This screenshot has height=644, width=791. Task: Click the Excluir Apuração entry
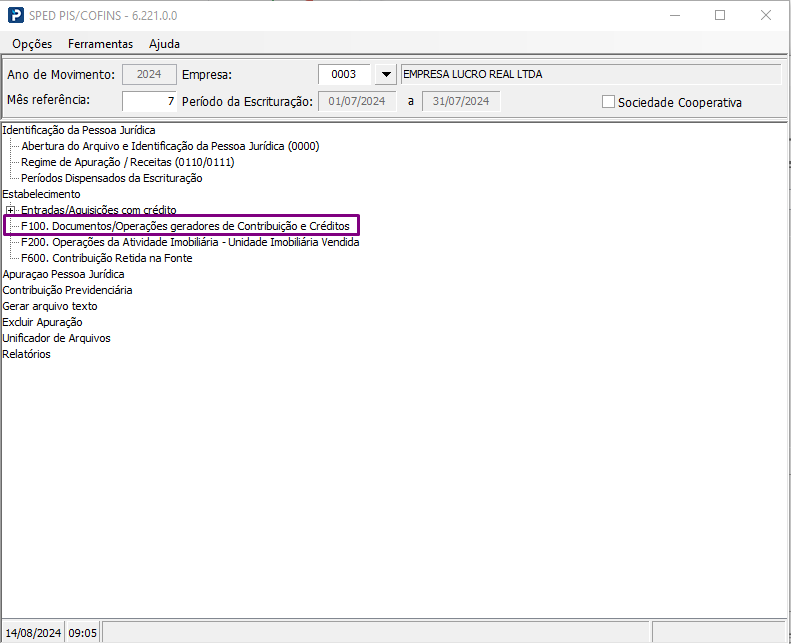(x=42, y=322)
